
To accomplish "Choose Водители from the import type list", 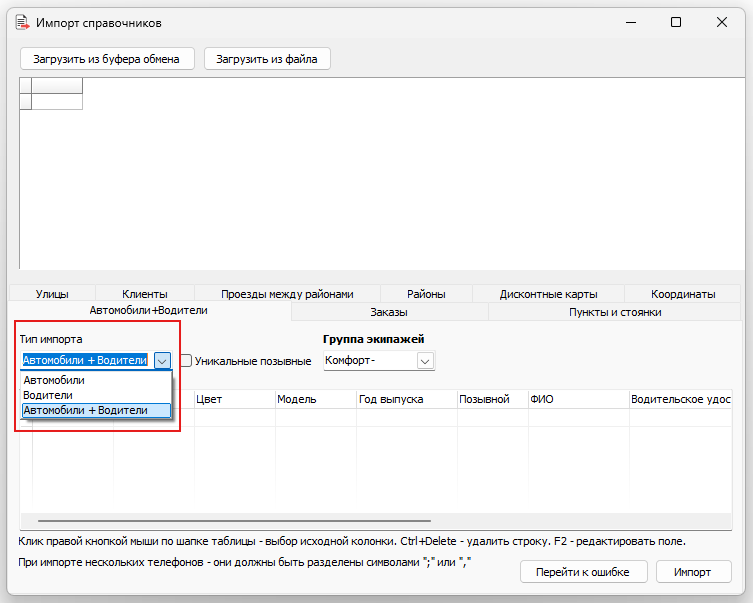I will coord(48,395).
